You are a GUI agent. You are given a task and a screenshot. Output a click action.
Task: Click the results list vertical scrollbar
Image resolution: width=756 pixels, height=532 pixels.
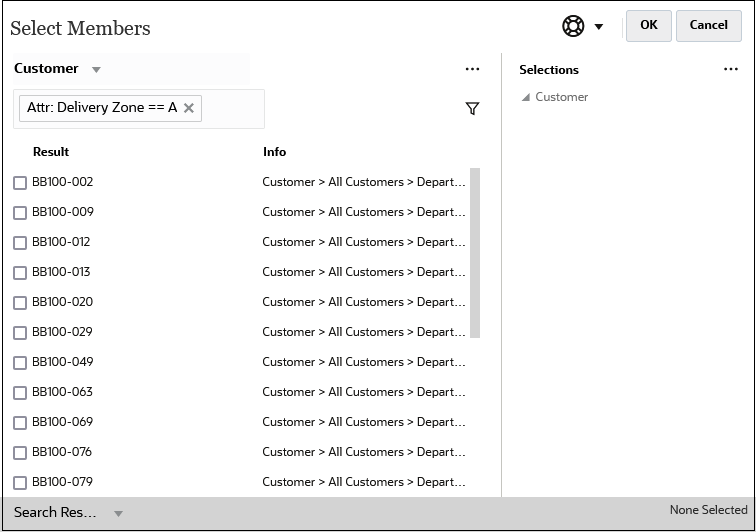coord(475,253)
